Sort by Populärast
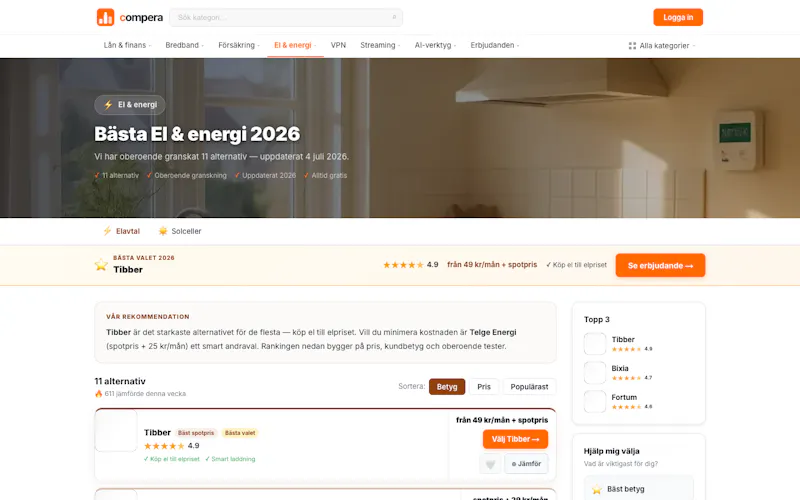800x500 pixels. 529,387
